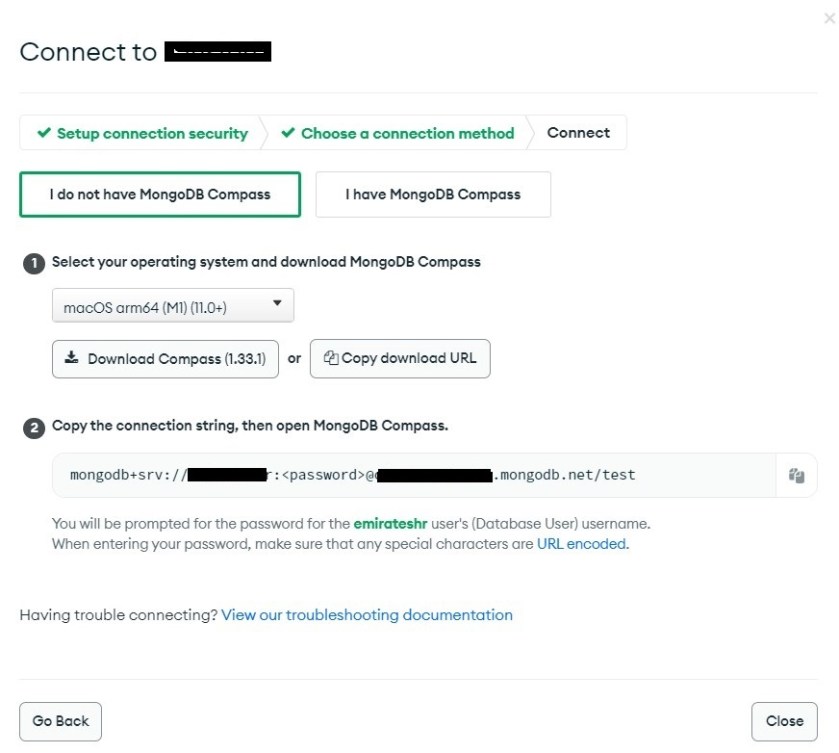Click the clipboard icon beside Copy download URL

click(331, 358)
